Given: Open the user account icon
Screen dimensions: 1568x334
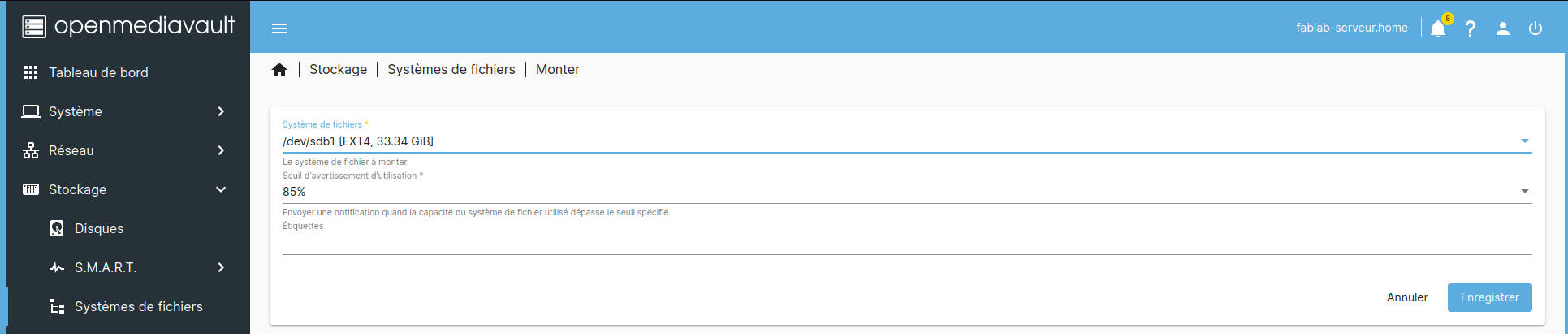Looking at the screenshot, I should pos(1502,29).
